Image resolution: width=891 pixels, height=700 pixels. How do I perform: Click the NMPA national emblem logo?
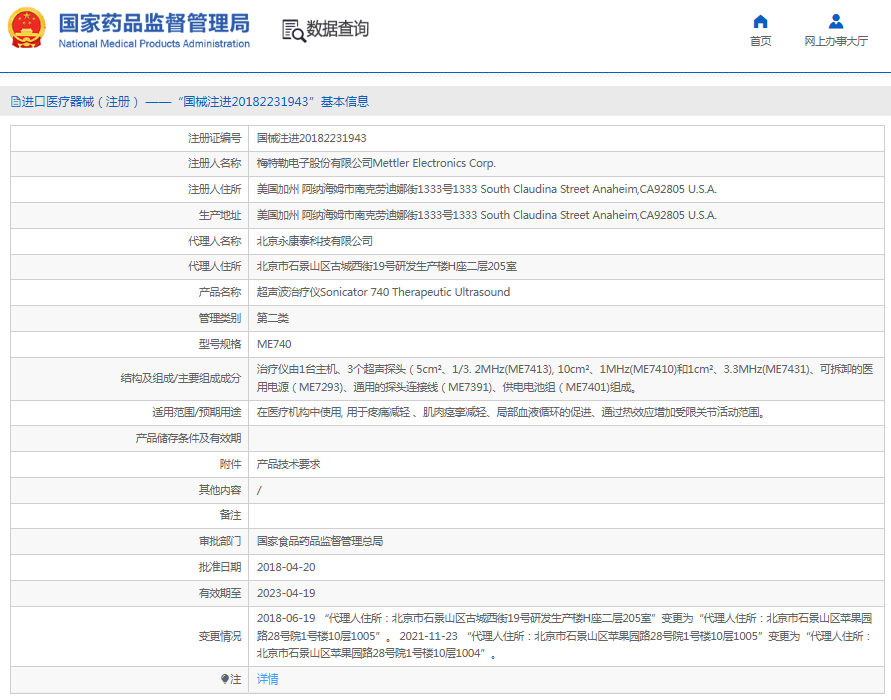(26, 28)
